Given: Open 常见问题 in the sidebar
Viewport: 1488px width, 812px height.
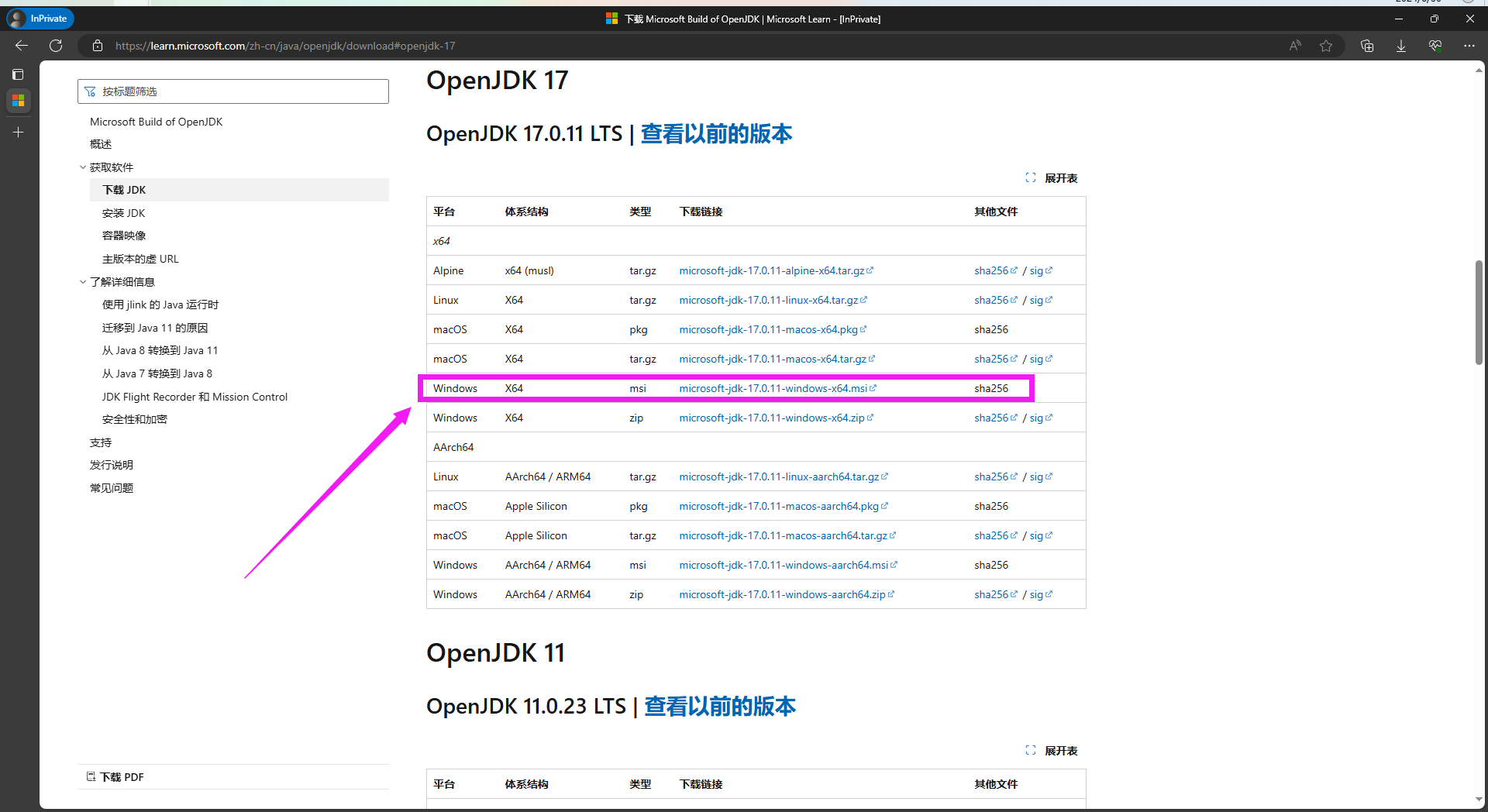Looking at the screenshot, I should click(112, 488).
